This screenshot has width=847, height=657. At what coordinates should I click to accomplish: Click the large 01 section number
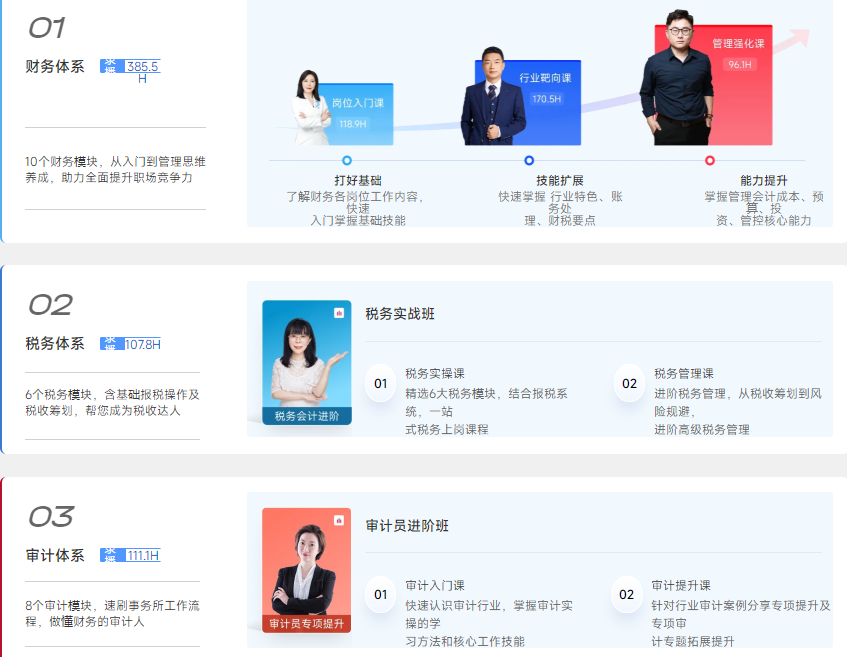click(x=47, y=28)
